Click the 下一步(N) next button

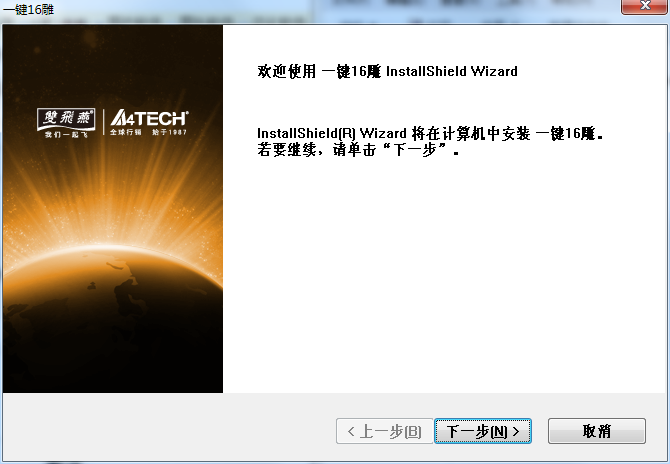(x=483, y=431)
